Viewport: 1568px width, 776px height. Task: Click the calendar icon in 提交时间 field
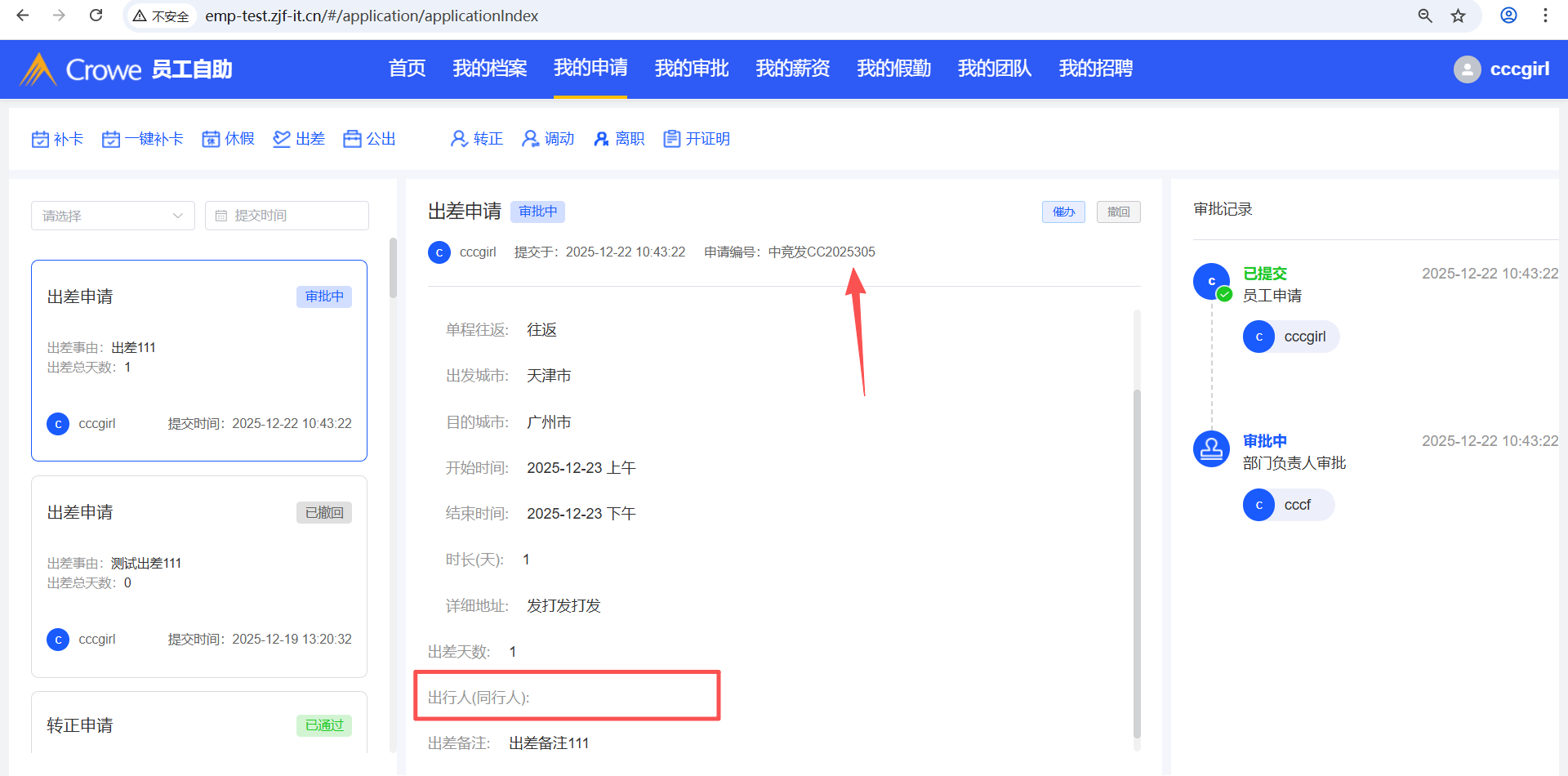click(x=221, y=216)
